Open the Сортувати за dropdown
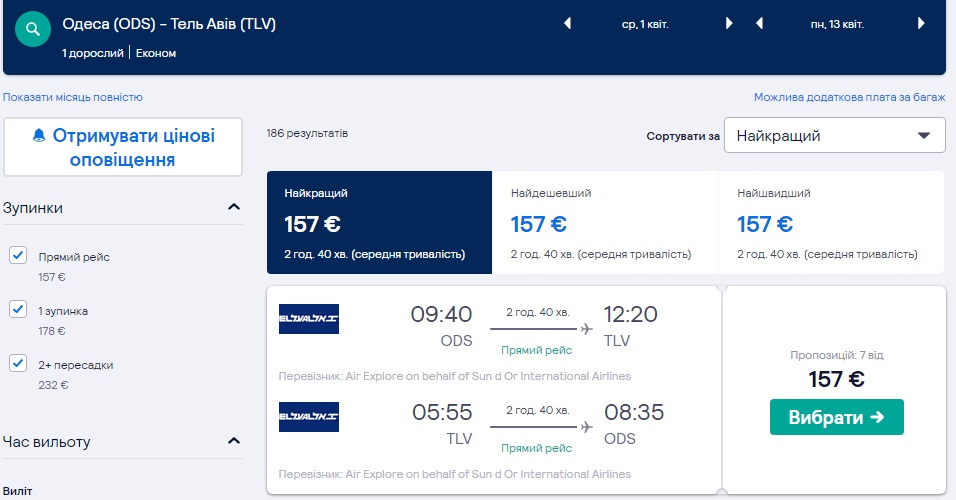The image size is (956, 500). (834, 136)
